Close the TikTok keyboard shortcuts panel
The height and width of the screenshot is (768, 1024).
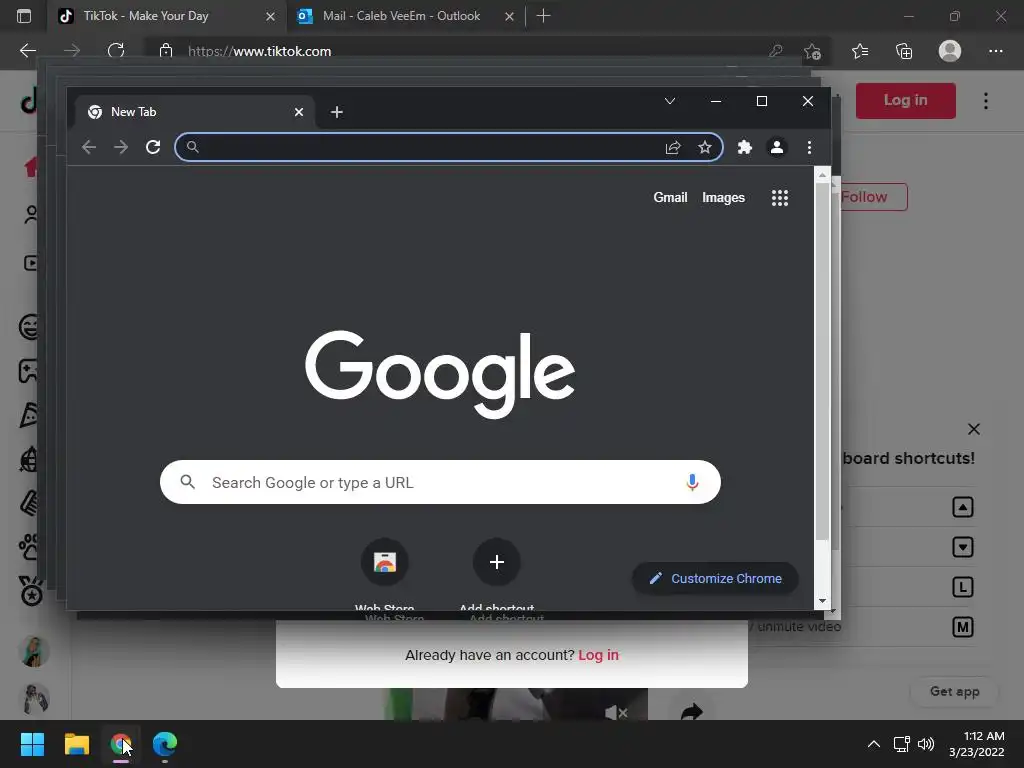tap(974, 429)
